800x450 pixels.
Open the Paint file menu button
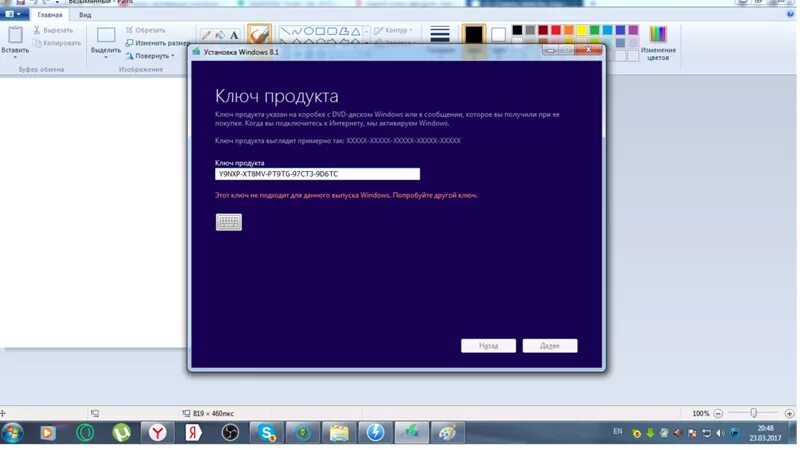pyautogui.click(x=13, y=14)
